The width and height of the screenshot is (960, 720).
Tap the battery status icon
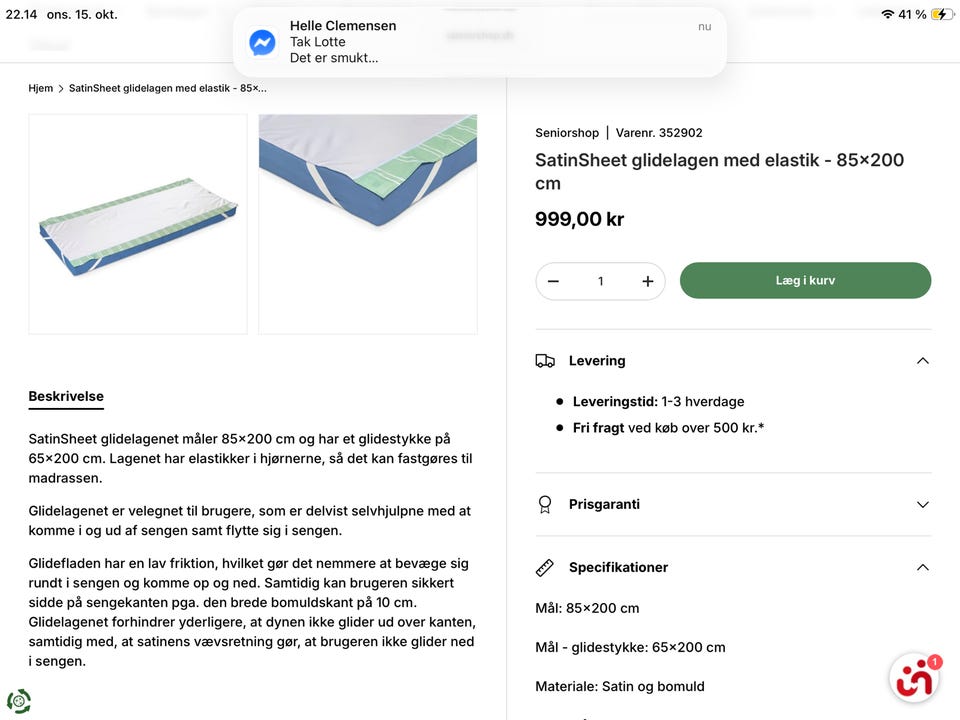[941, 14]
